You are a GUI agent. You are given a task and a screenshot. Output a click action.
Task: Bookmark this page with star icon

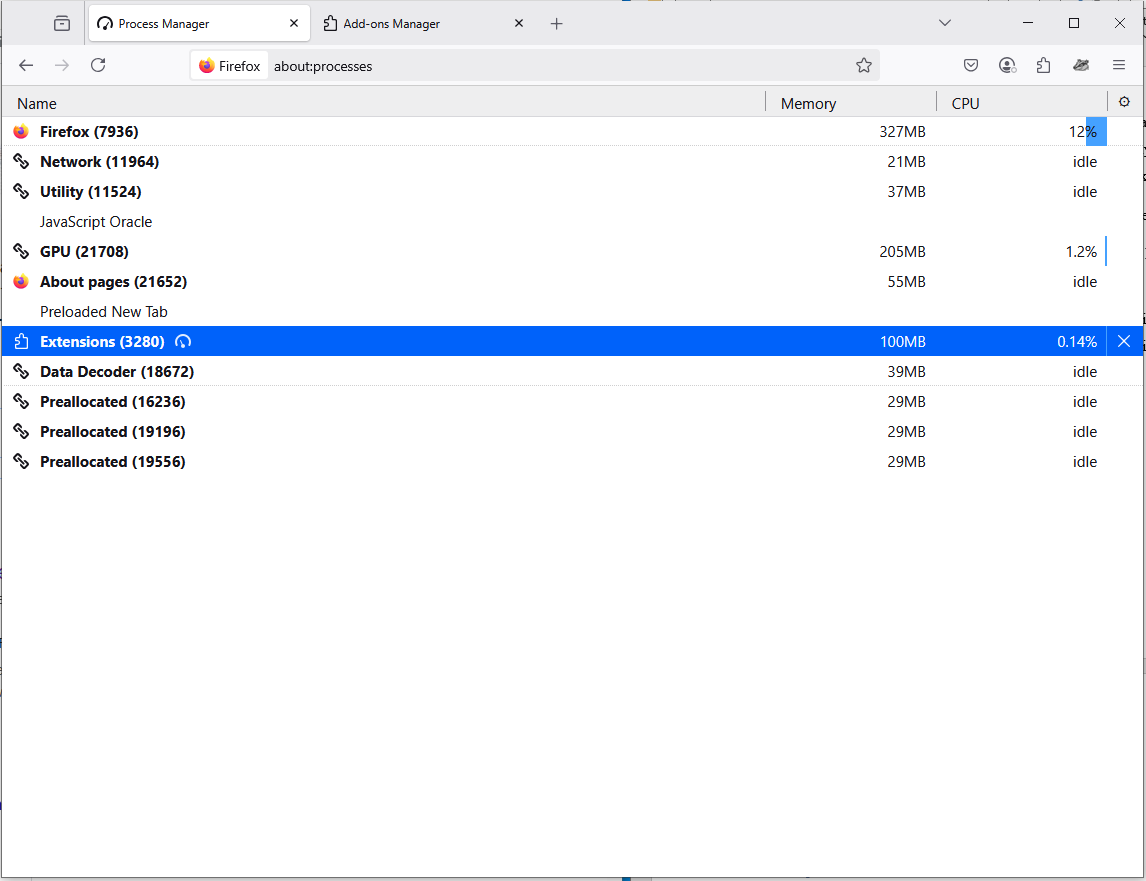[864, 66]
